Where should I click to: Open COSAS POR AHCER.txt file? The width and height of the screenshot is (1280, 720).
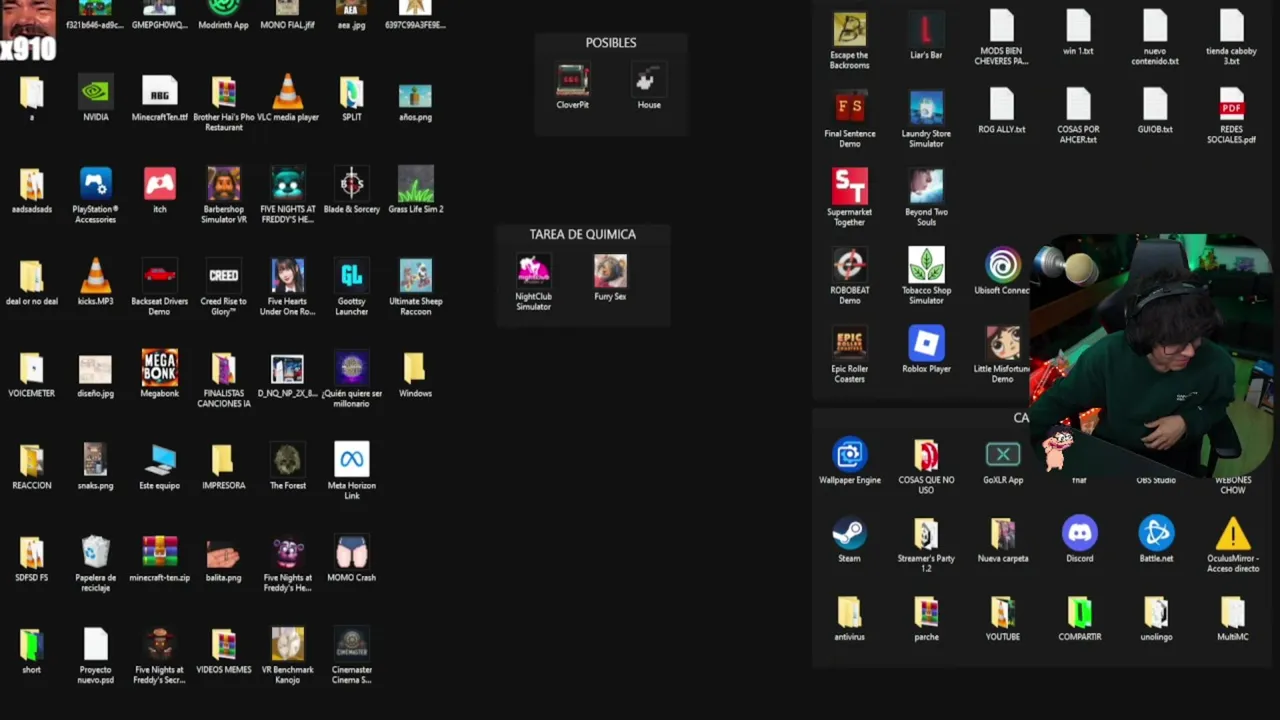tap(1078, 104)
